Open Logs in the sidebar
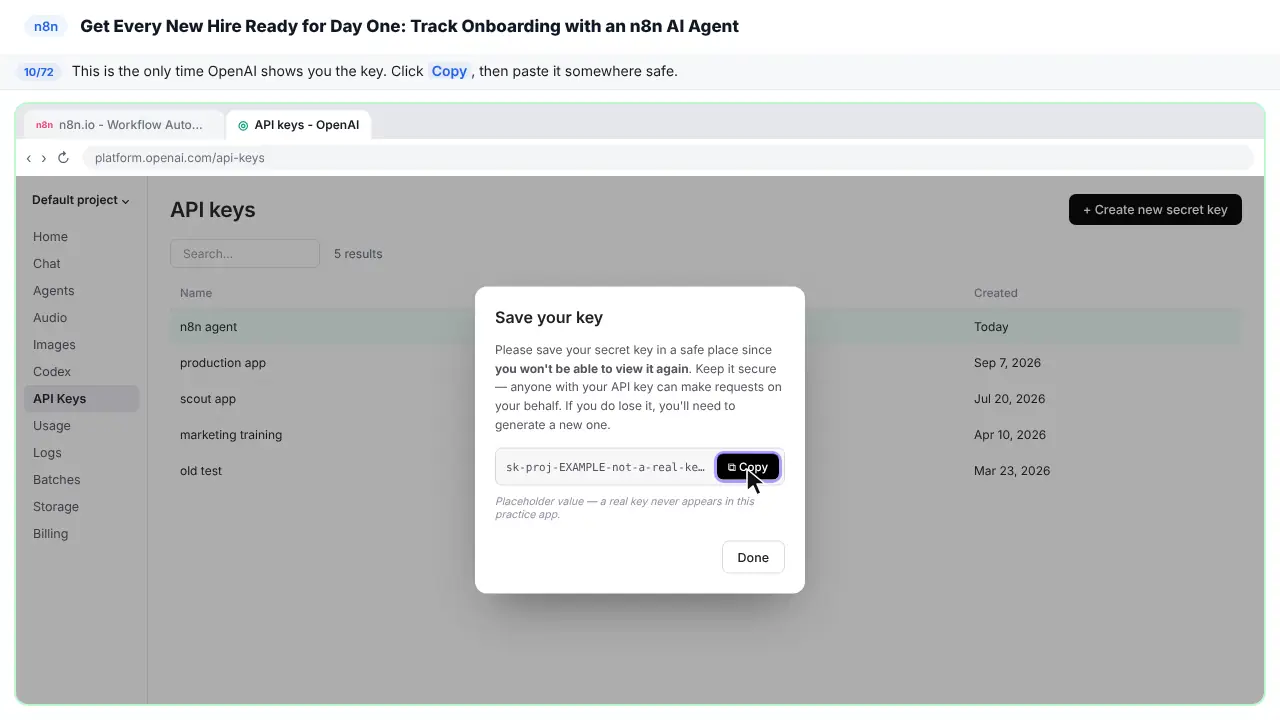 click(81, 453)
